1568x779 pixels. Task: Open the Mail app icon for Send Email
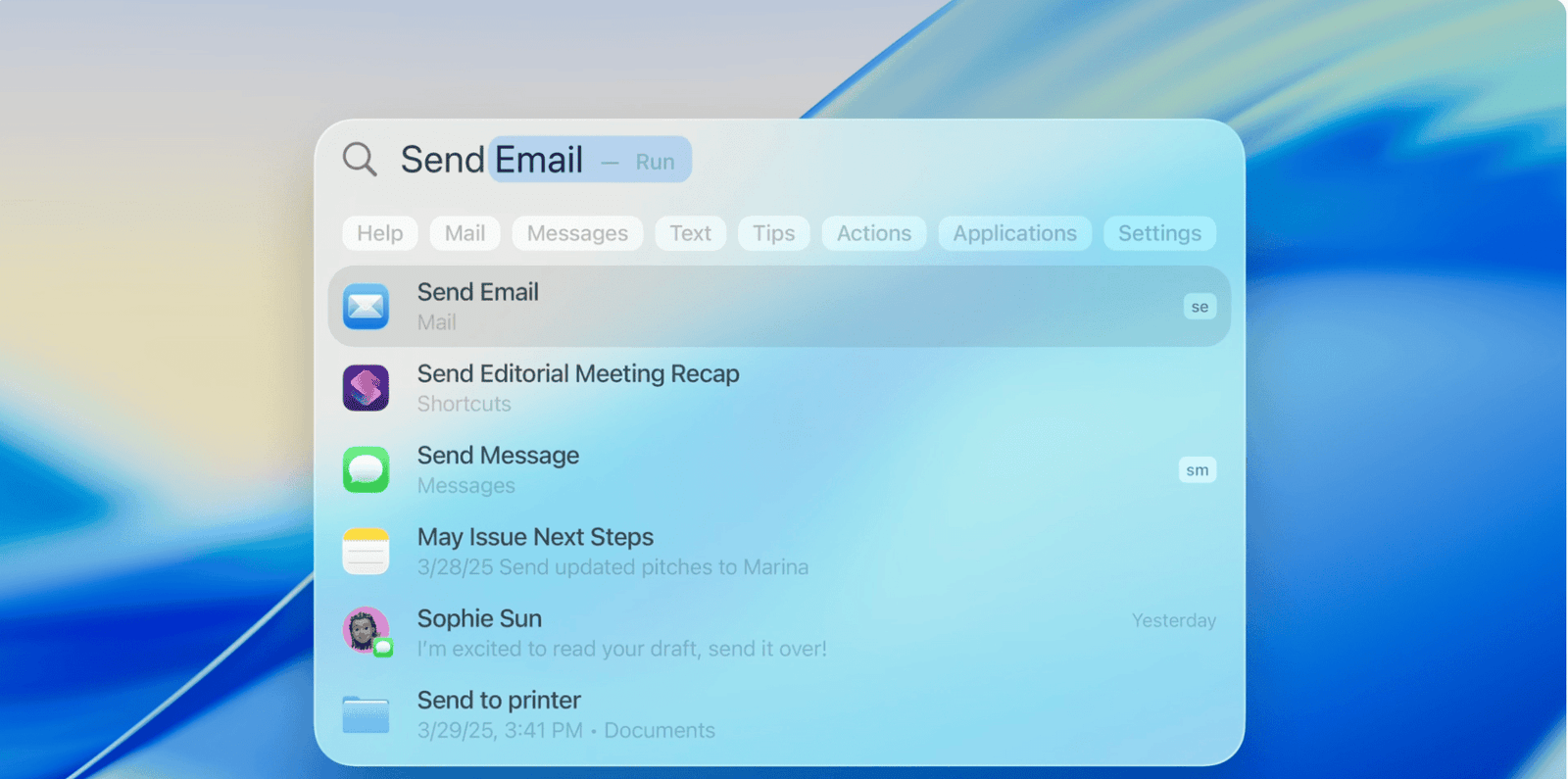(x=366, y=307)
